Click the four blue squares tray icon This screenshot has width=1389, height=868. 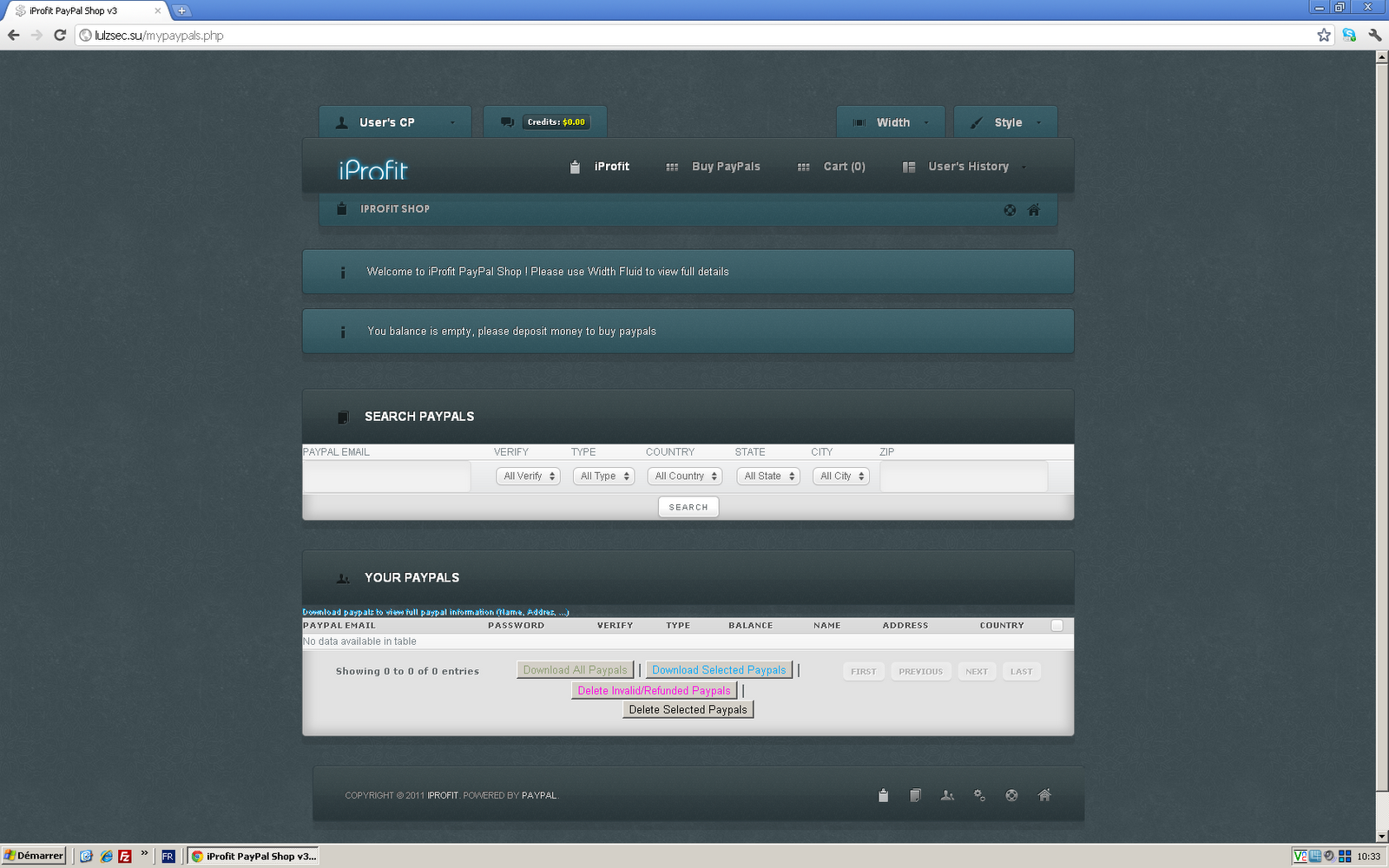tap(1345, 856)
